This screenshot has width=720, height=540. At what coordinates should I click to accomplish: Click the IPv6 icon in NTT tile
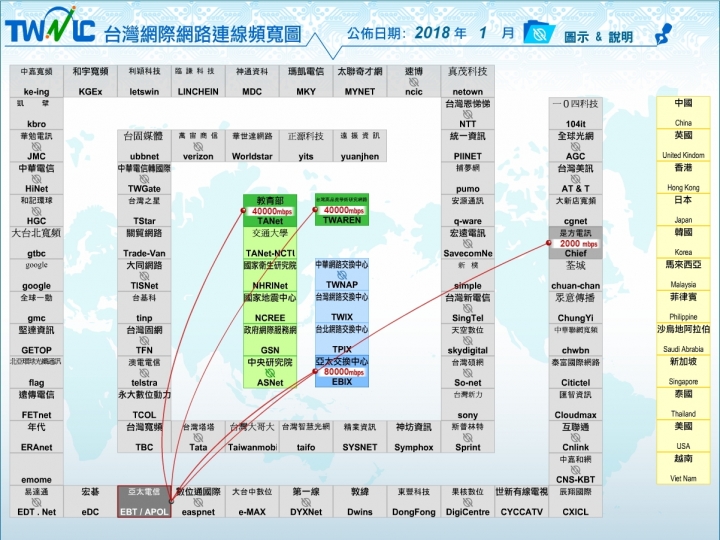[x=467, y=114]
